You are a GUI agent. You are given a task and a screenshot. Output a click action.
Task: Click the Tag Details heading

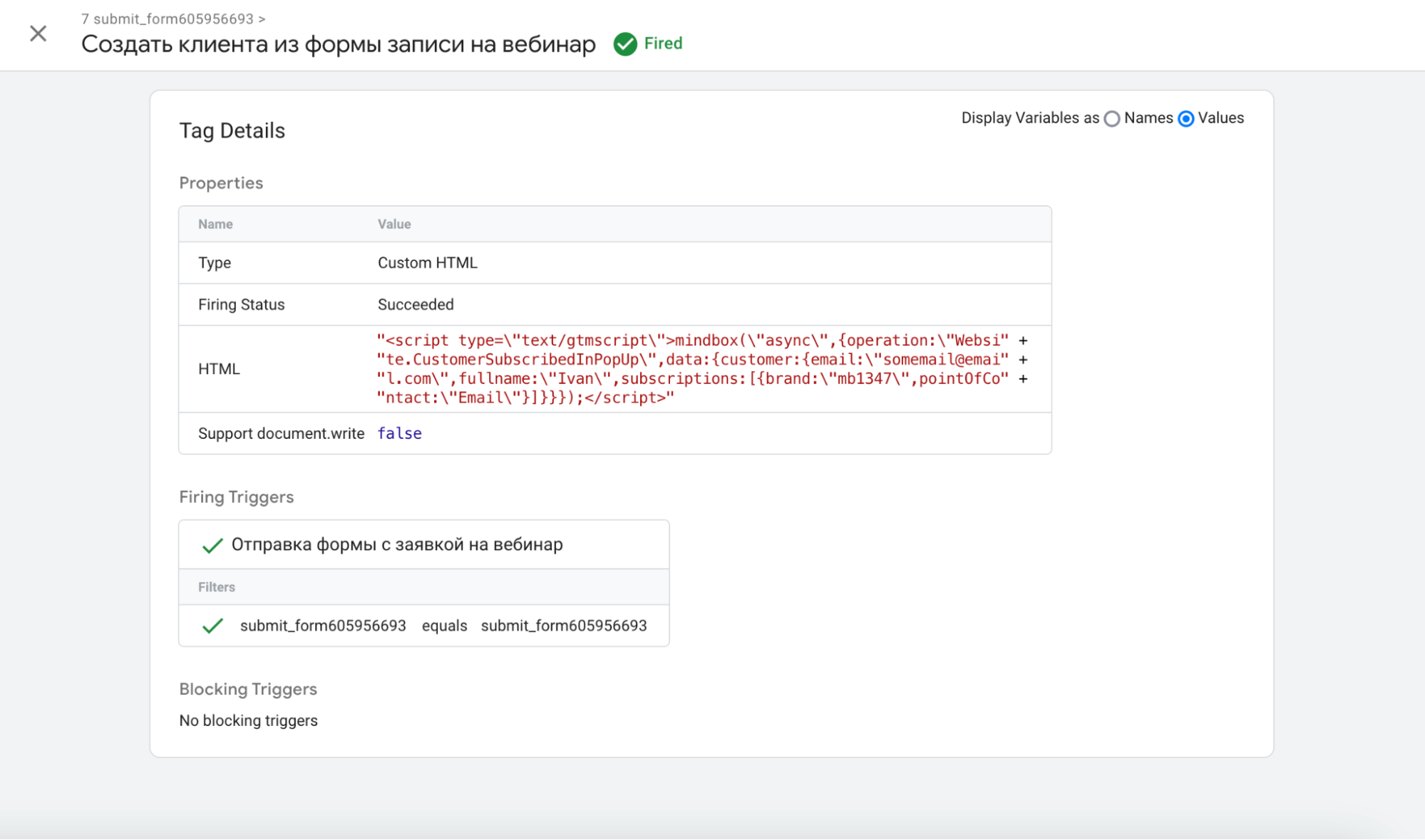(232, 130)
